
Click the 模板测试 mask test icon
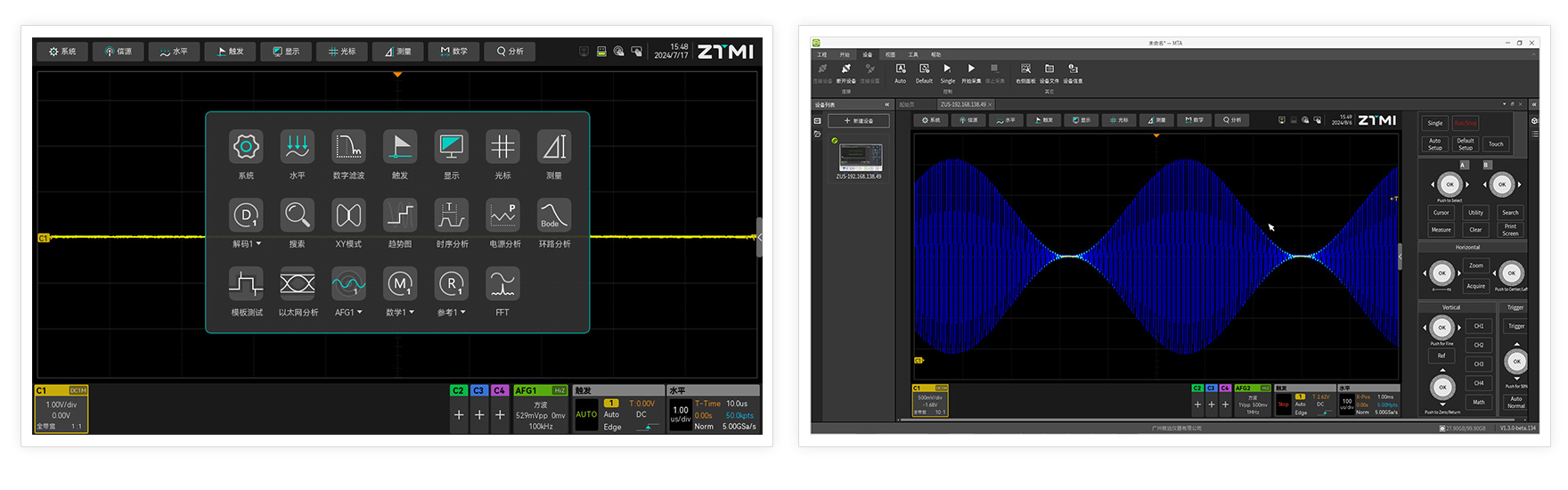pos(246,284)
